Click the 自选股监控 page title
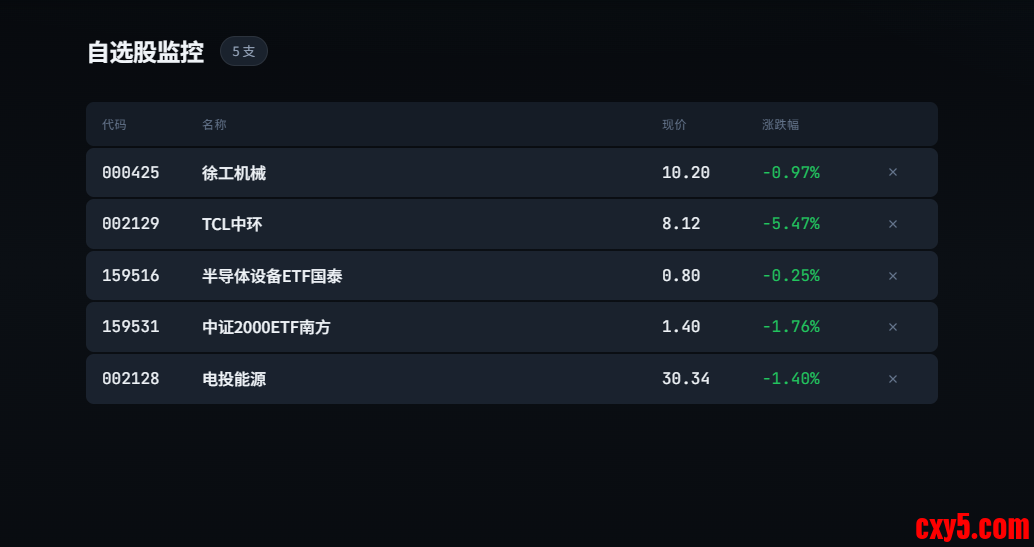Viewport: 1034px width, 547px height. (x=145, y=52)
